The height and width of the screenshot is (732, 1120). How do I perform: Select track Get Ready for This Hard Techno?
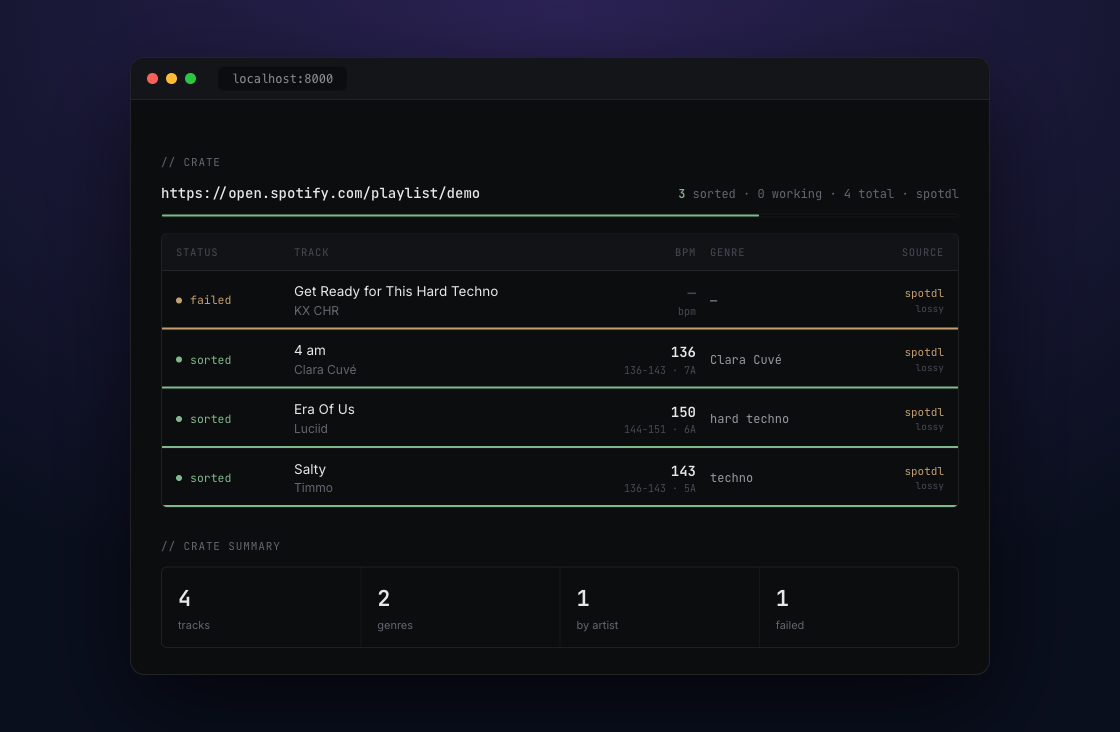396,291
